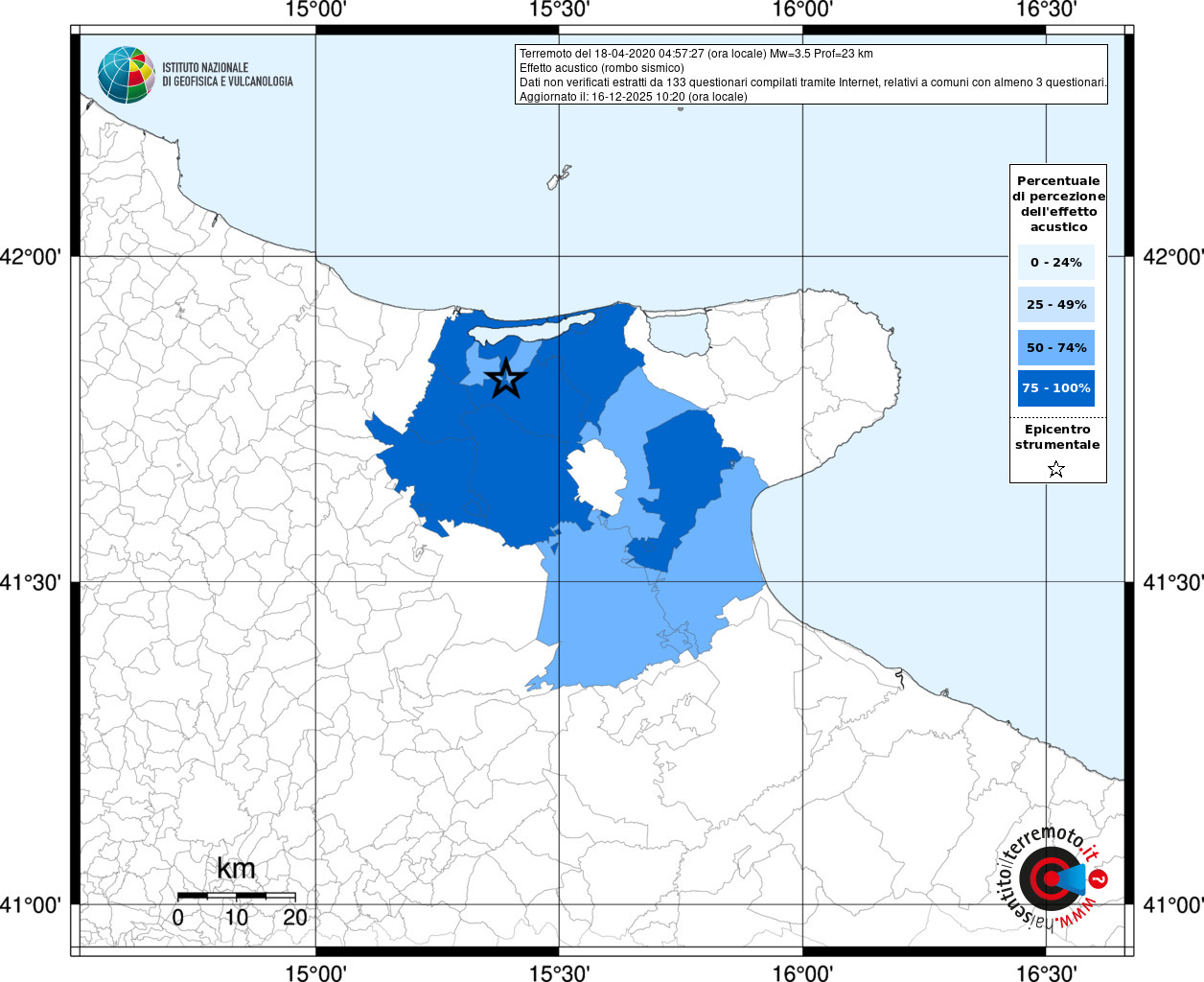1204x982 pixels.
Task: Select the 75 - 100% legend swatch
Action: 1056,388
